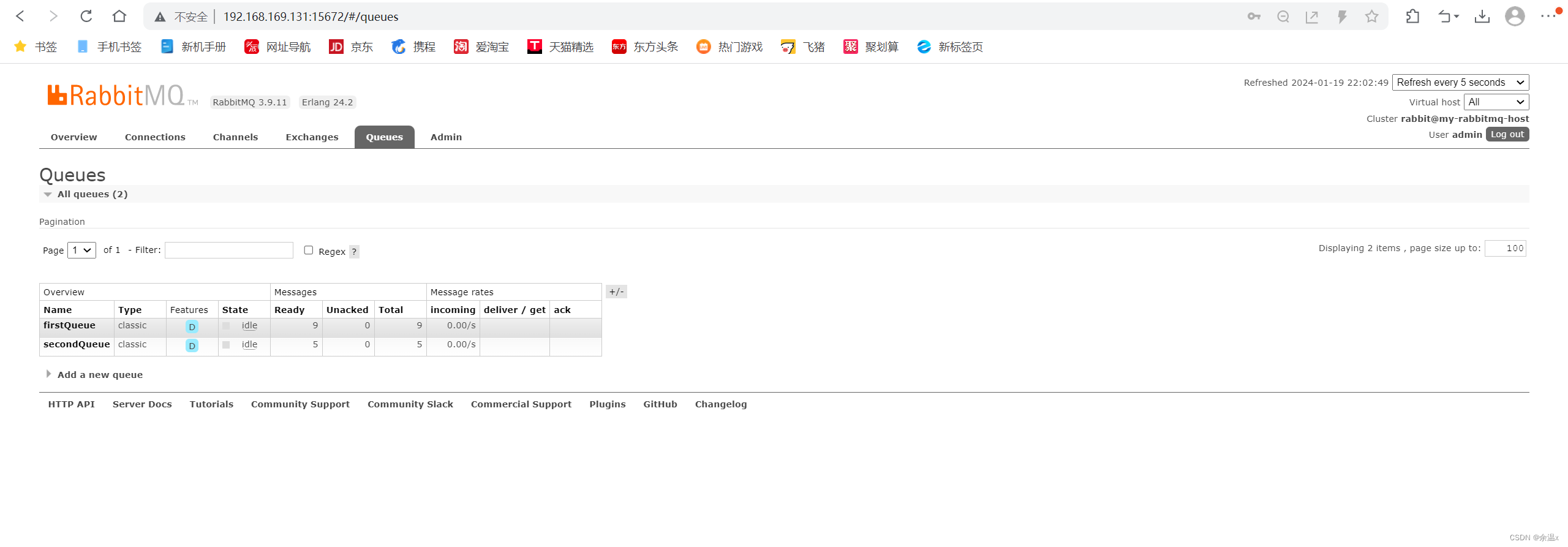Switch to the Admin tab
This screenshot has width=1568, height=547.
[446, 137]
